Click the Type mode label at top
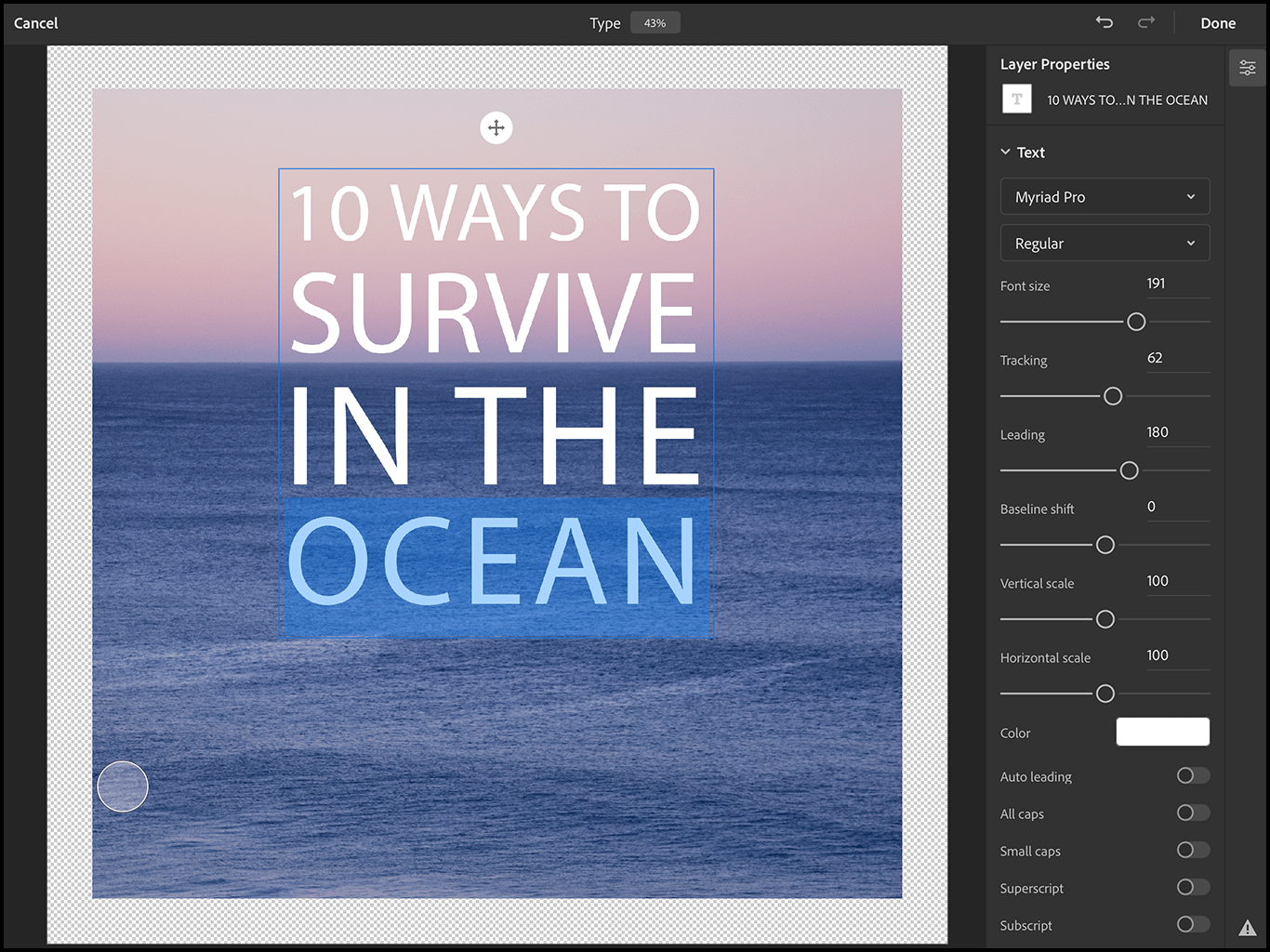Screen dimensions: 1270x952 tap(605, 22)
